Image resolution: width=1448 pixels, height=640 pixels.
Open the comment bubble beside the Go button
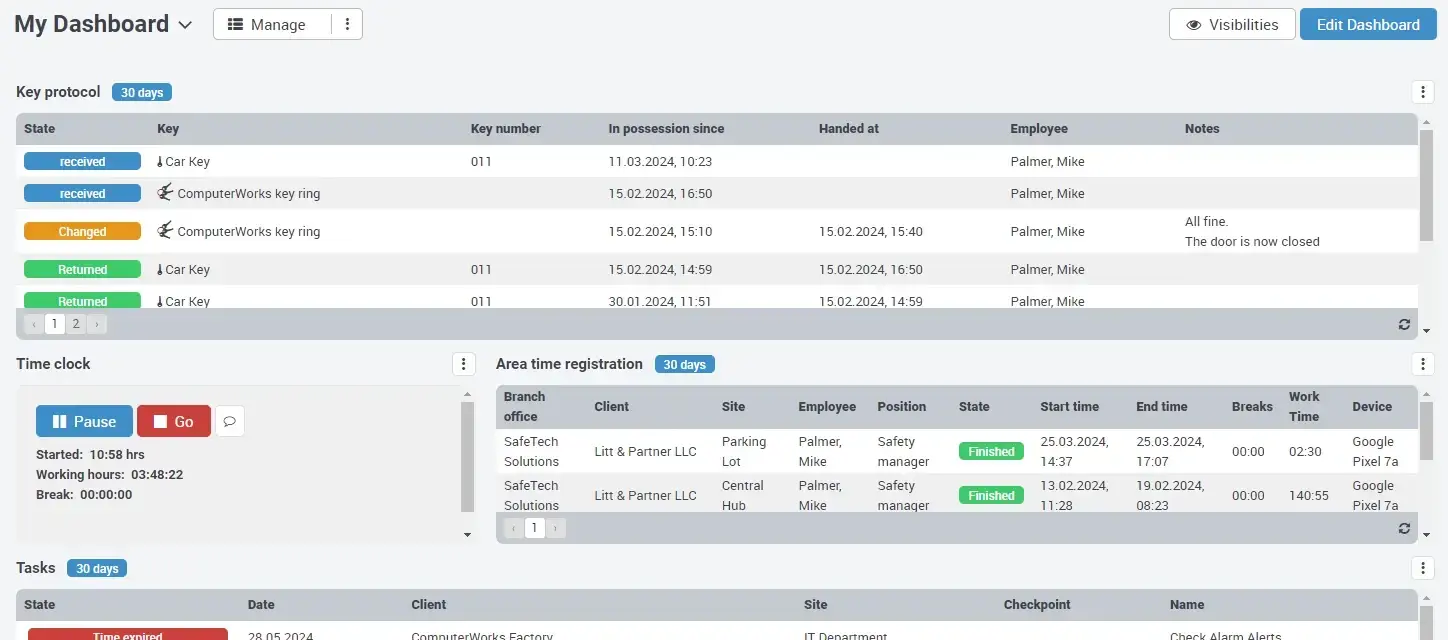[230, 421]
